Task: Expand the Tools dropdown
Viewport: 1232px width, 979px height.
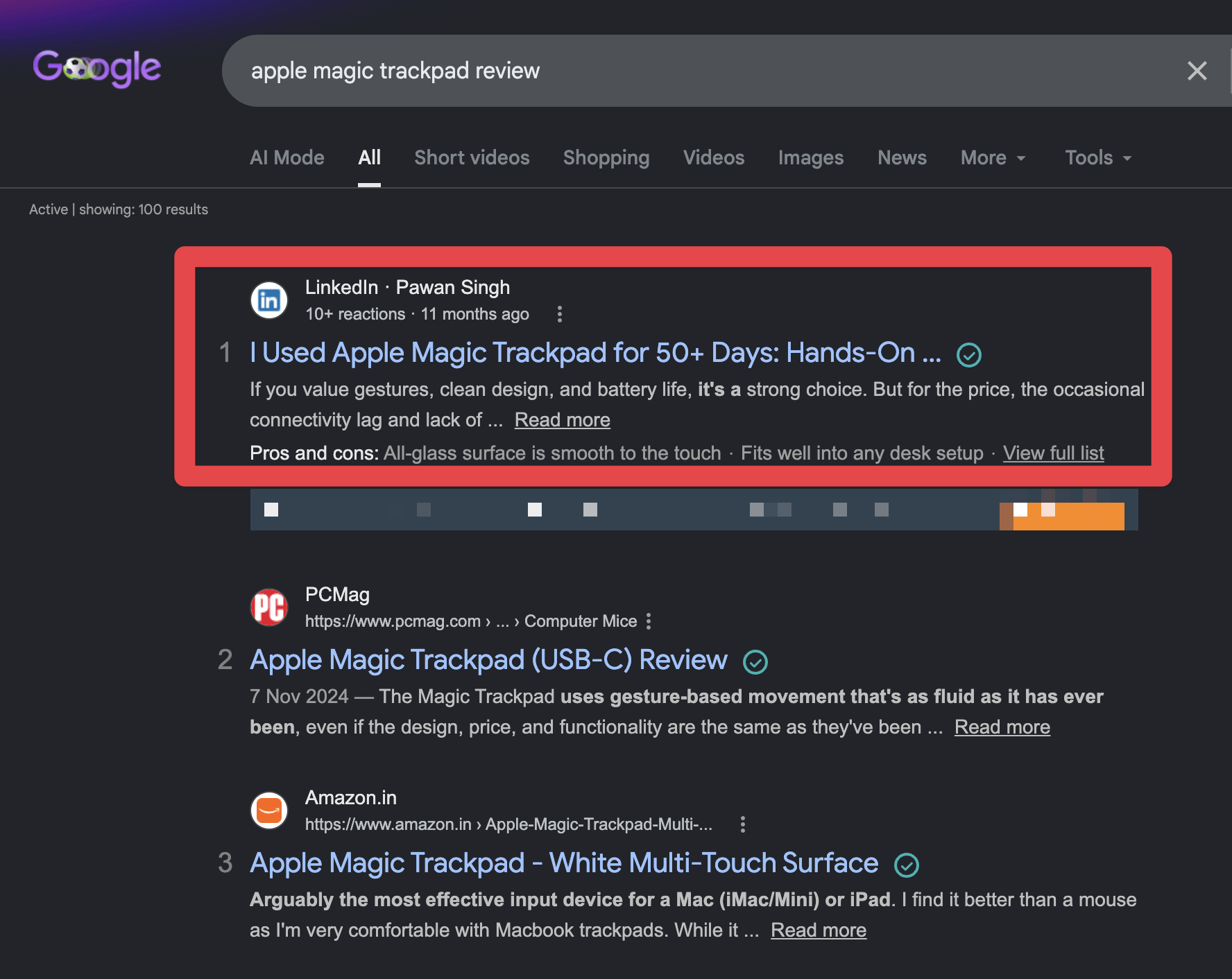Action: (1098, 158)
